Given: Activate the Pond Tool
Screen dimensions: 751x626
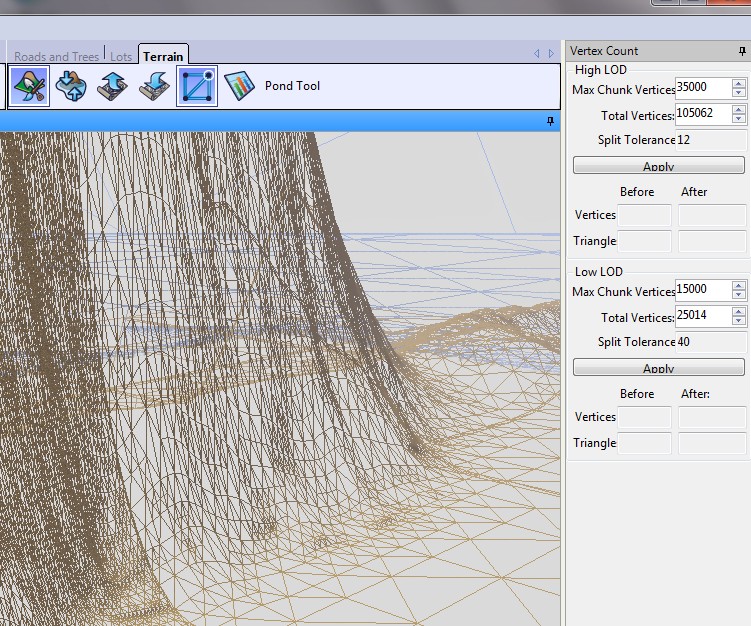Looking at the screenshot, I should (292, 86).
